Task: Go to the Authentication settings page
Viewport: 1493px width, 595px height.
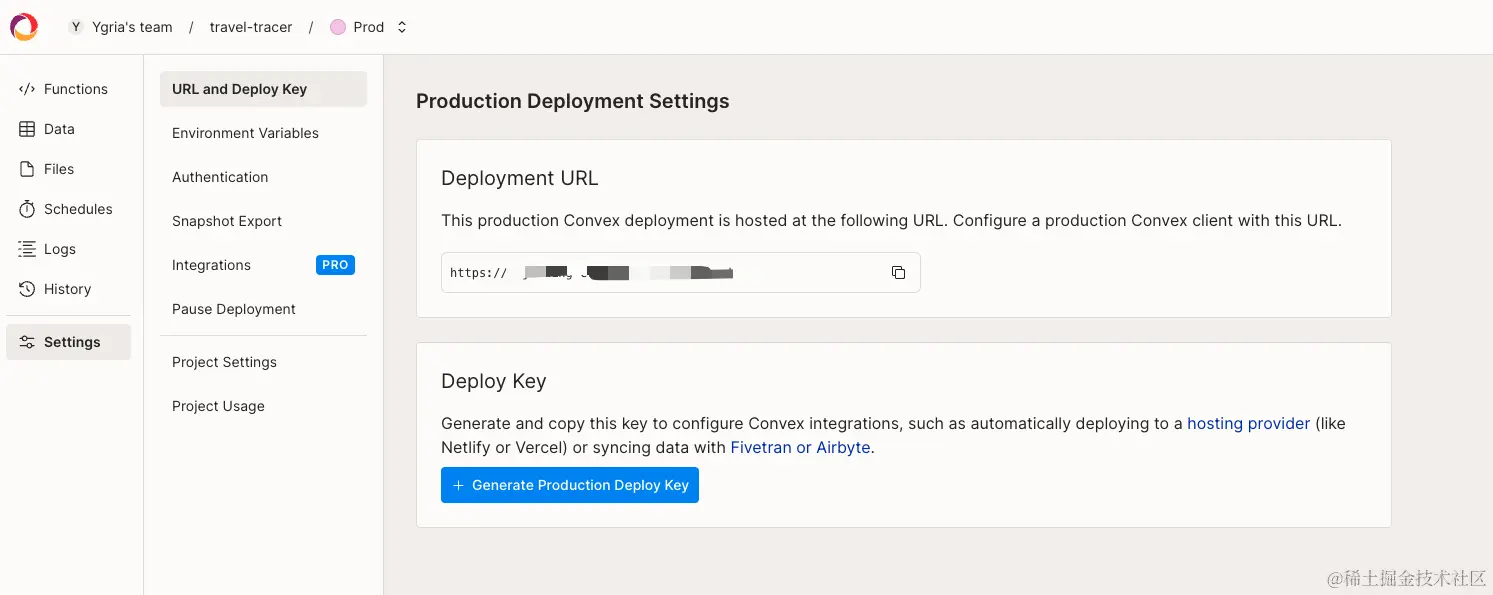Action: (220, 177)
